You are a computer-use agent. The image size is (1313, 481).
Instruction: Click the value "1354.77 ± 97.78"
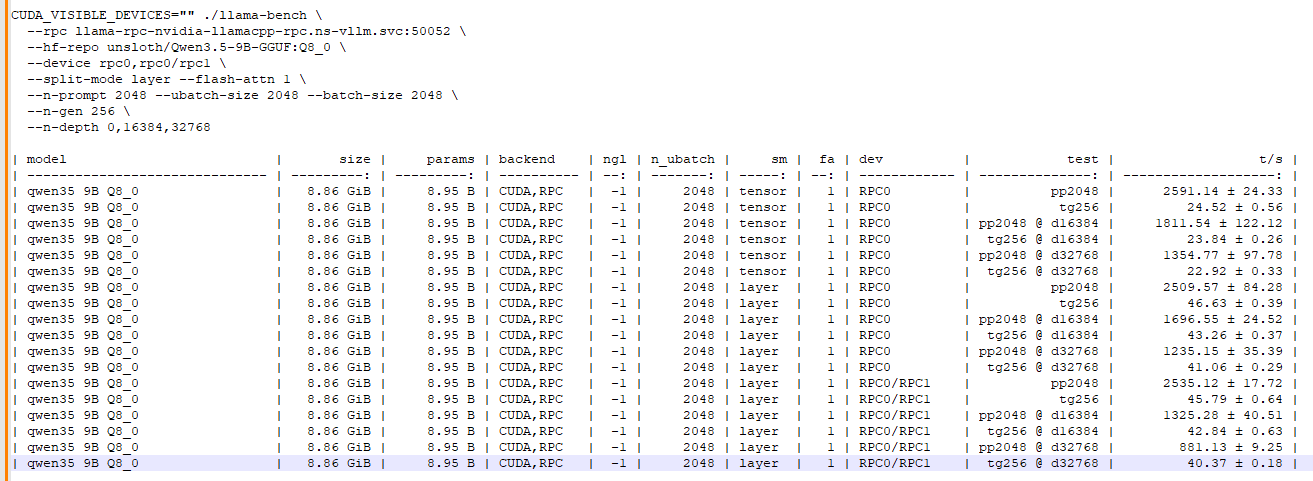tap(1223, 255)
